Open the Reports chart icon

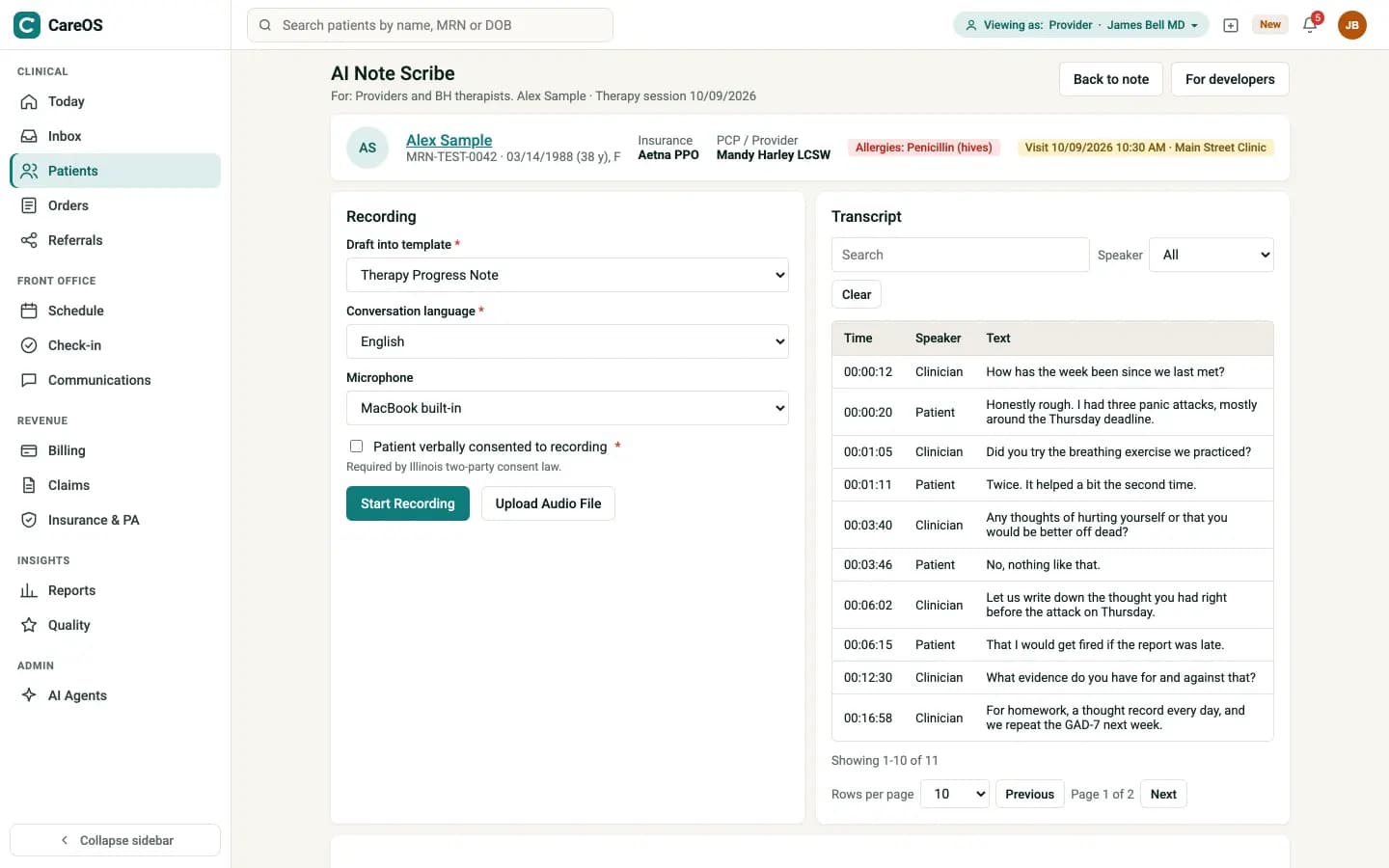click(29, 590)
